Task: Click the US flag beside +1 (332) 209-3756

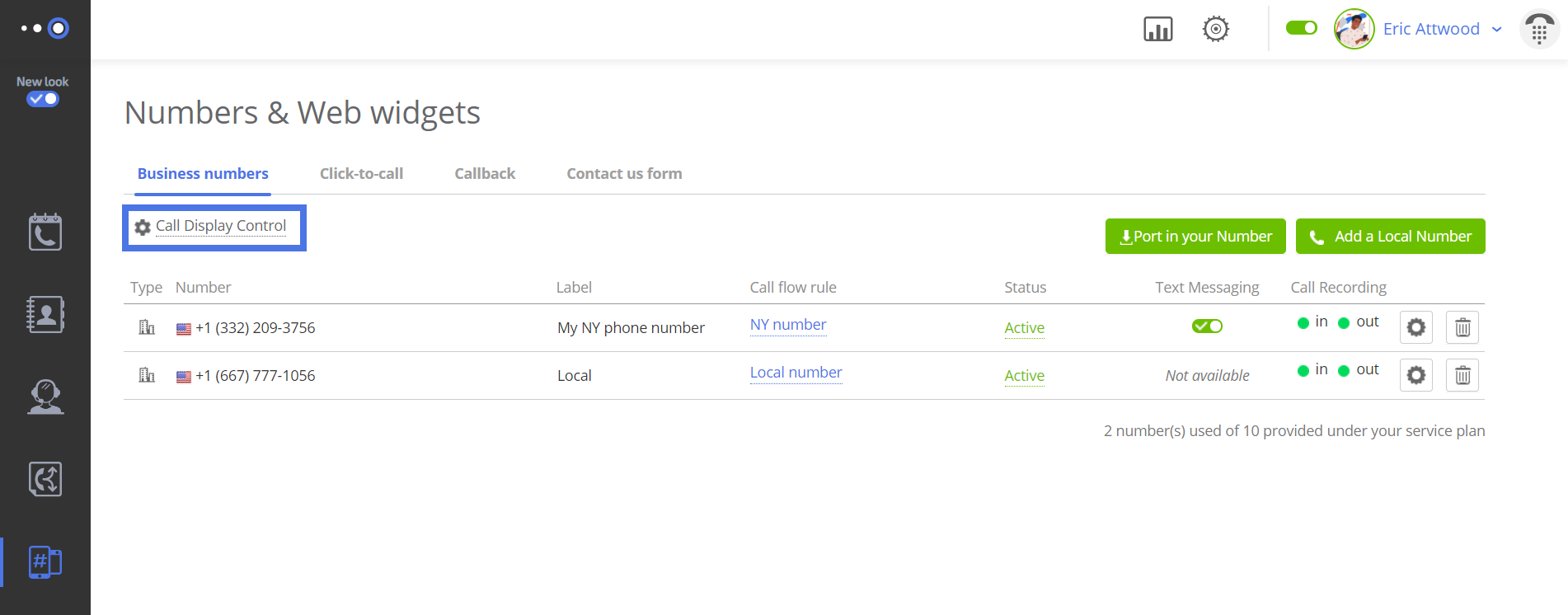Action: [x=184, y=329]
